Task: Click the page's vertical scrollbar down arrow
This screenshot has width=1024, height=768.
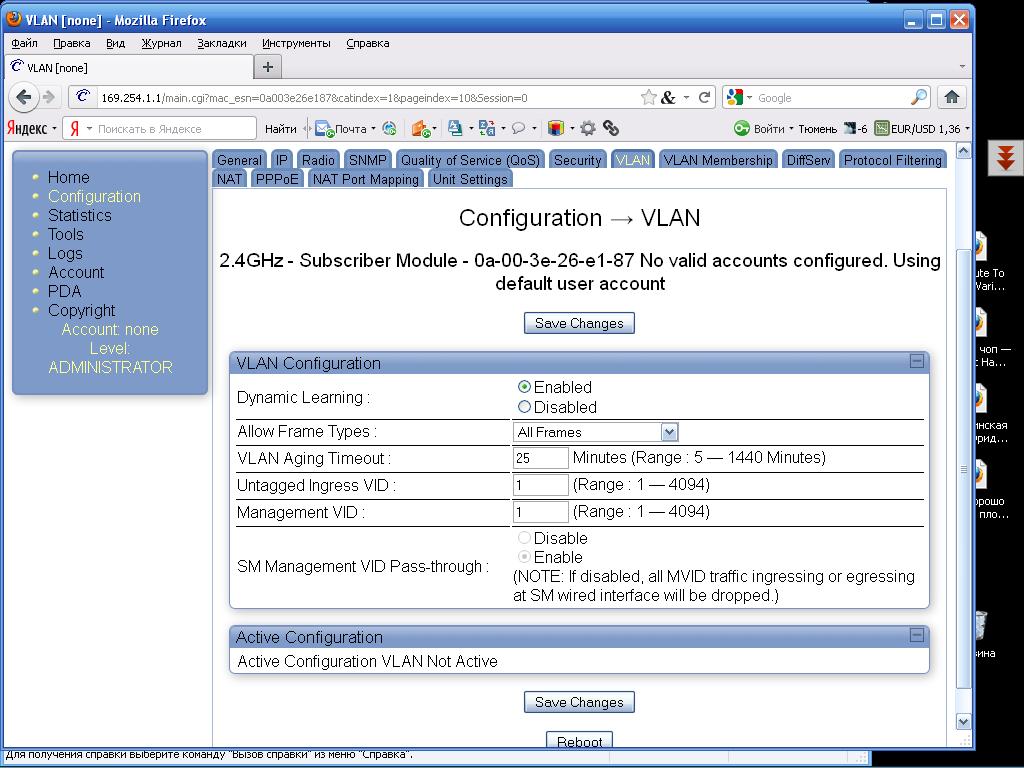Action: 963,721
